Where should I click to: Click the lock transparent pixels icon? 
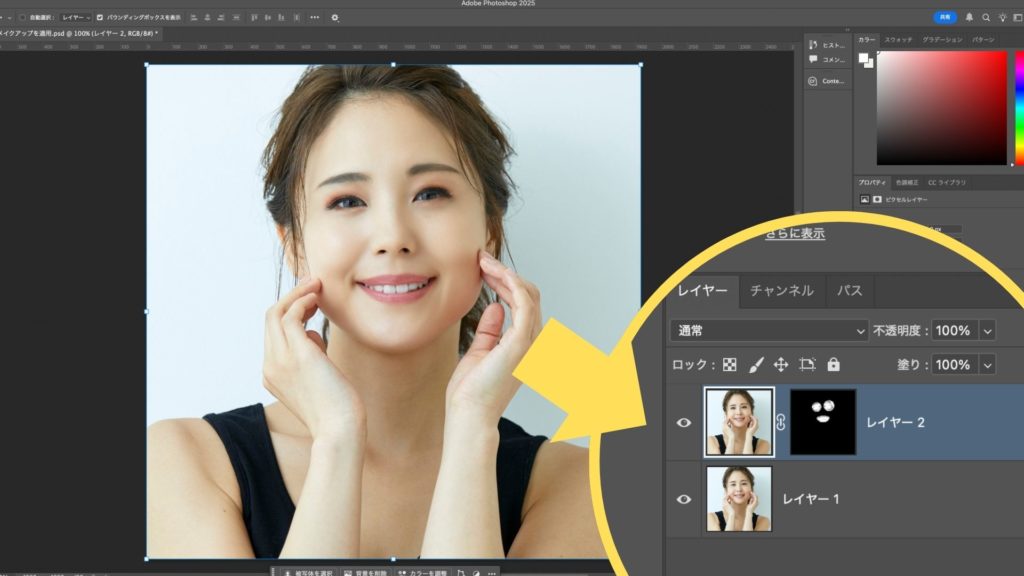(730, 365)
